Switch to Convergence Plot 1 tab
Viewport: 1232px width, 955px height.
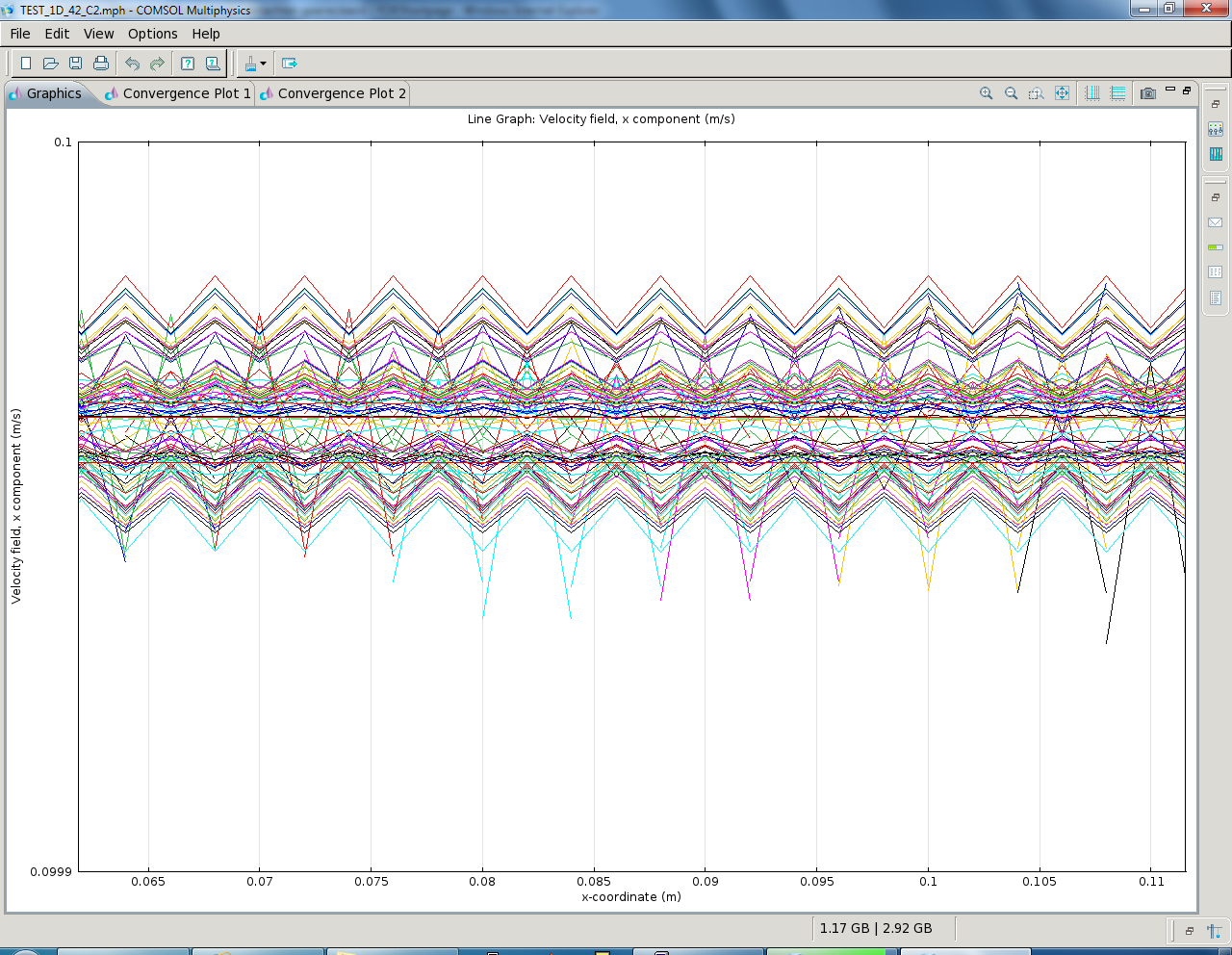(186, 93)
